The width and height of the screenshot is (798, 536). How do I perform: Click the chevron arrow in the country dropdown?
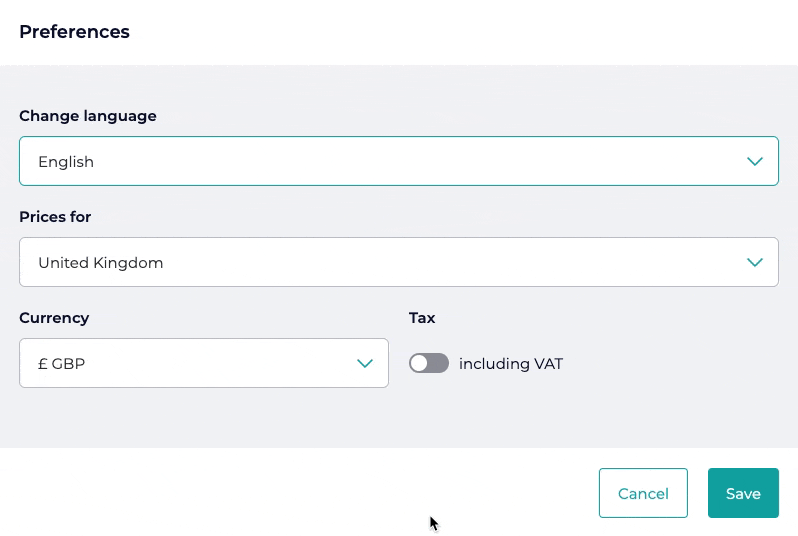(x=755, y=263)
